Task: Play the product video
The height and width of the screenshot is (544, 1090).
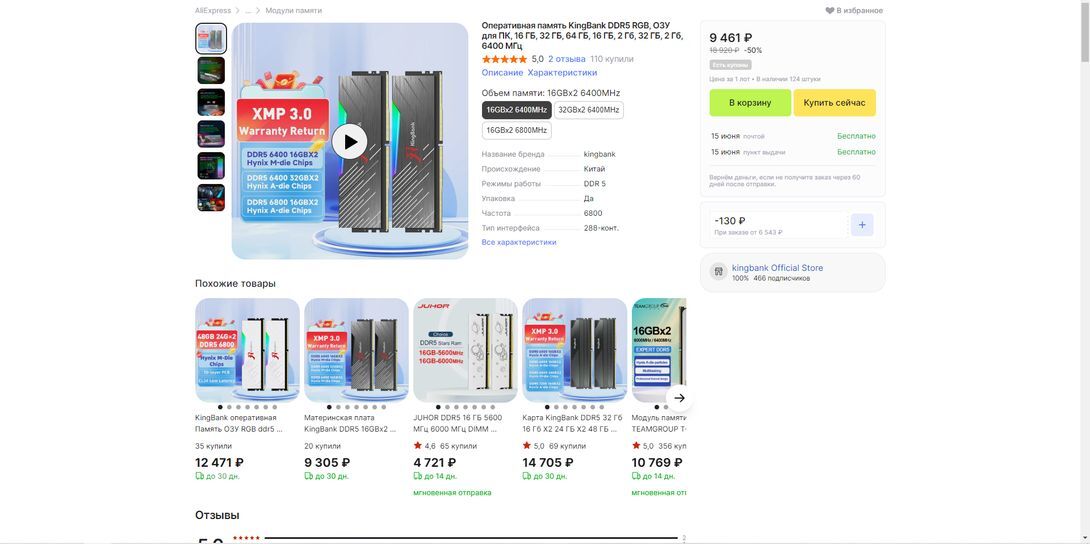Action: [x=349, y=142]
